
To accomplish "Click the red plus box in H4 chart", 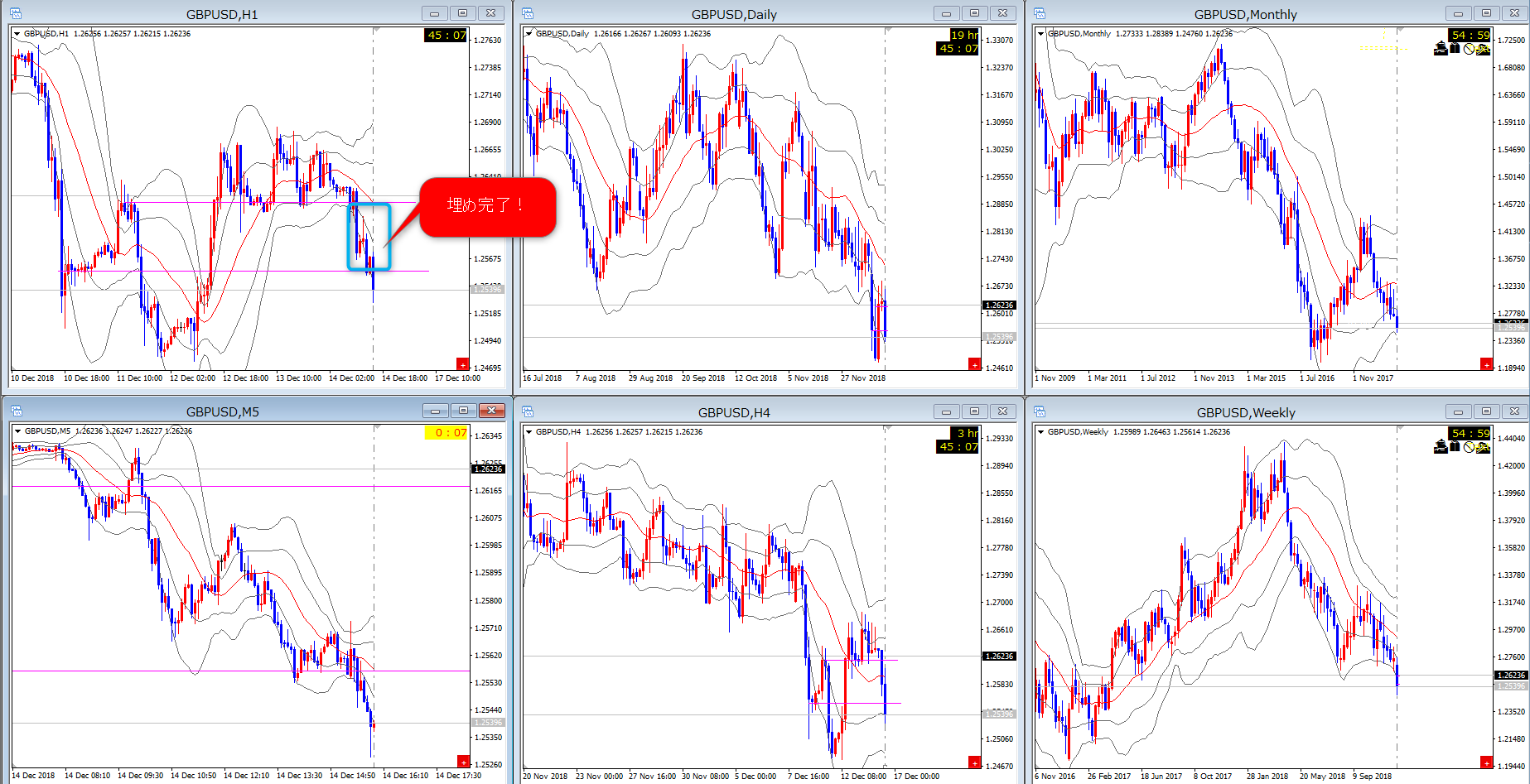I will point(974,762).
